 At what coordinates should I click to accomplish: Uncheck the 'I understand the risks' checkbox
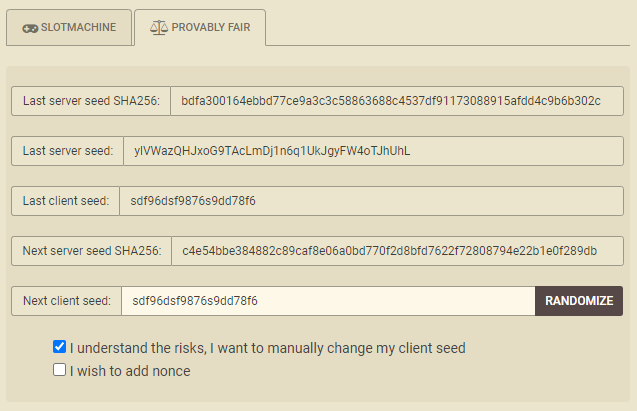[x=60, y=348]
